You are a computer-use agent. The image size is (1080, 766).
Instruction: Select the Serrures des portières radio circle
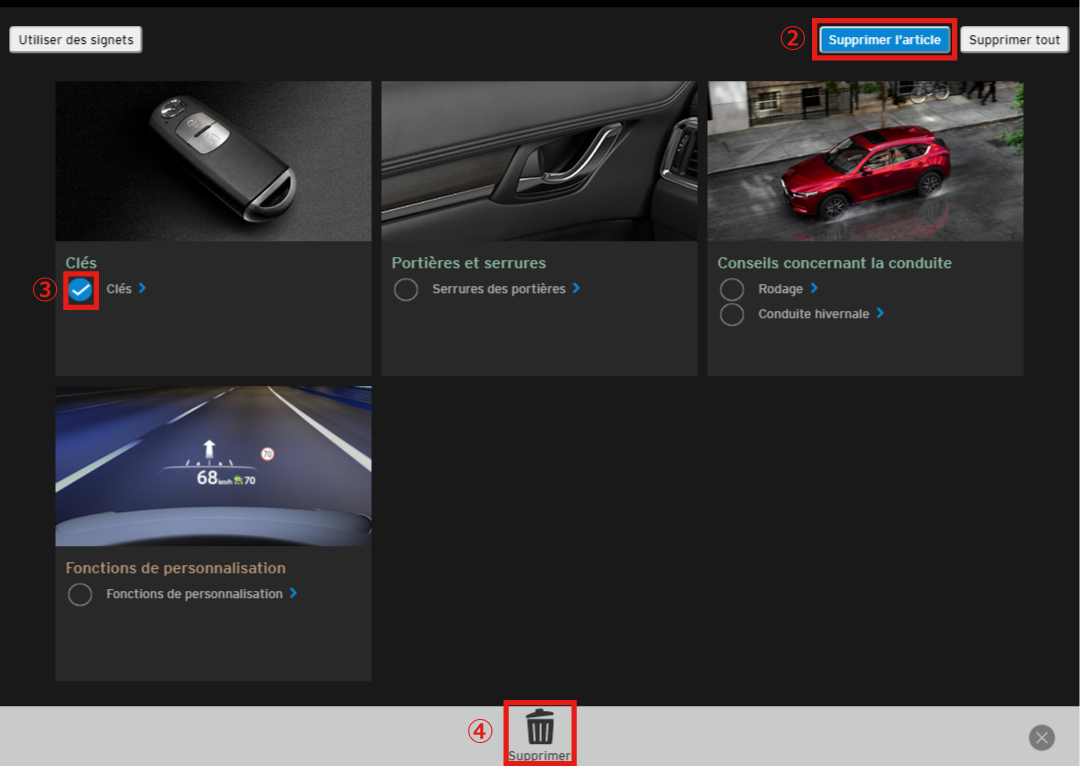(406, 290)
